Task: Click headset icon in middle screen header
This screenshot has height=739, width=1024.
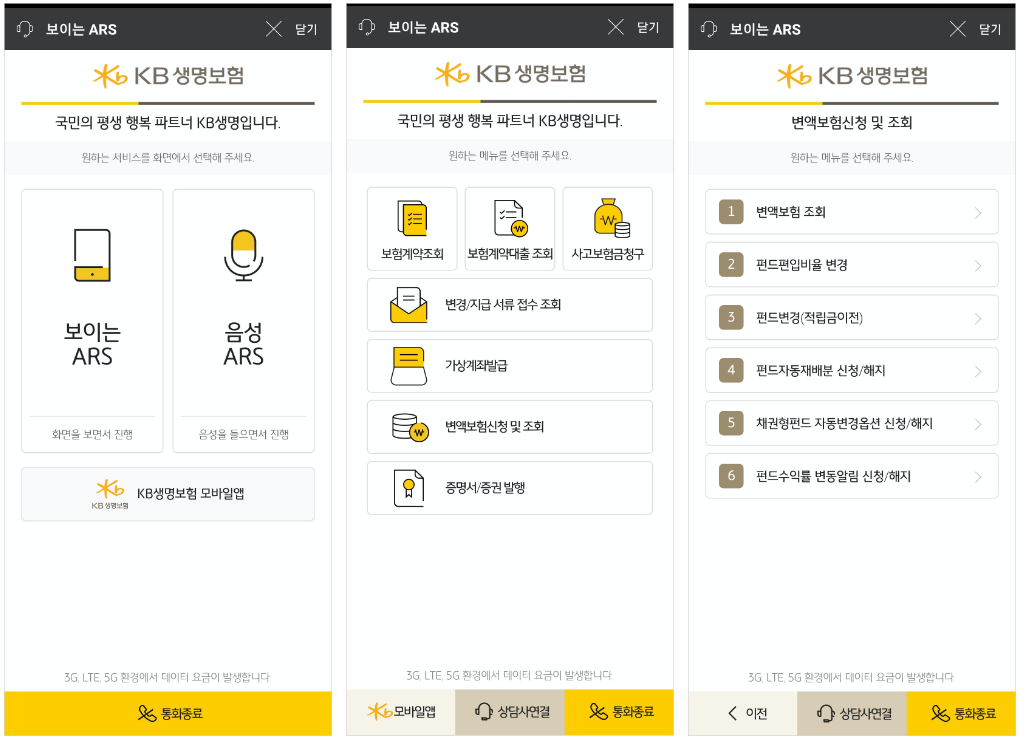Action: tap(367, 27)
